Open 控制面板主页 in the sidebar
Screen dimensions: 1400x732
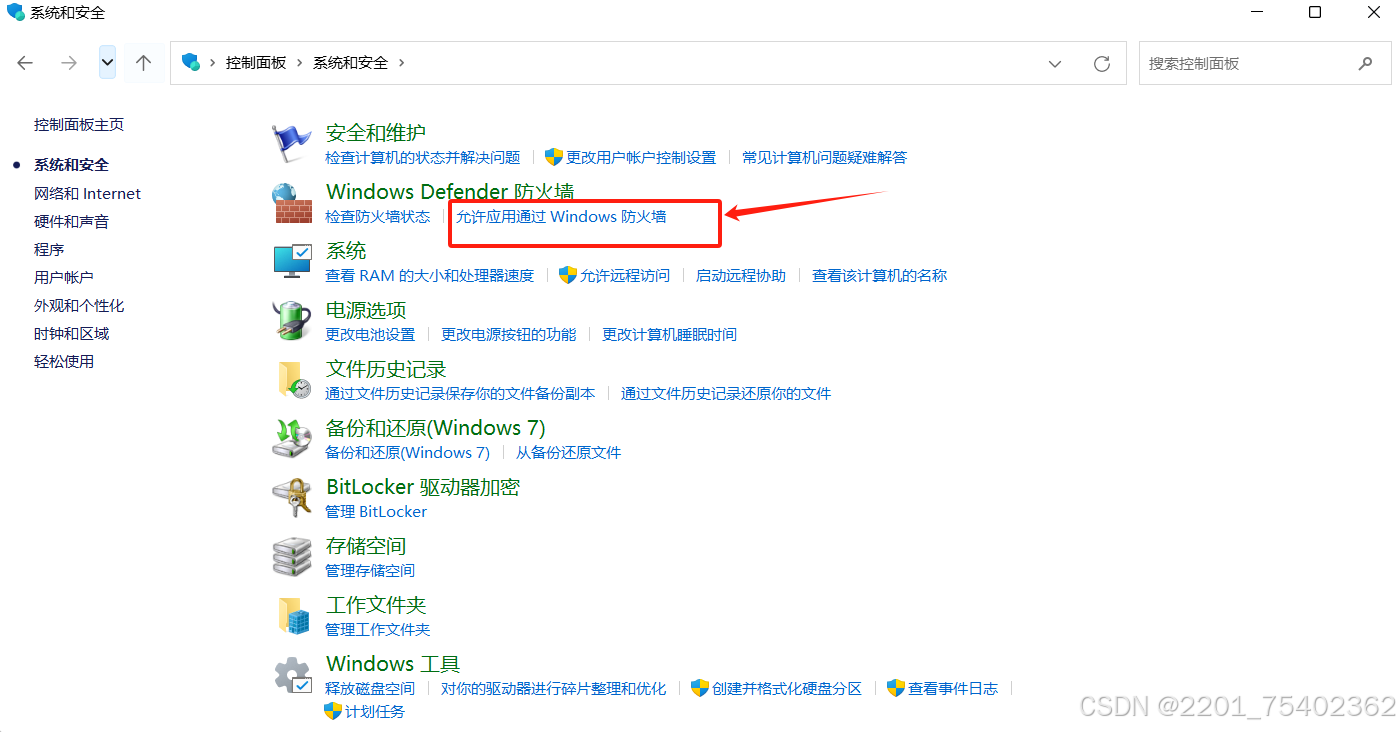tap(79, 125)
